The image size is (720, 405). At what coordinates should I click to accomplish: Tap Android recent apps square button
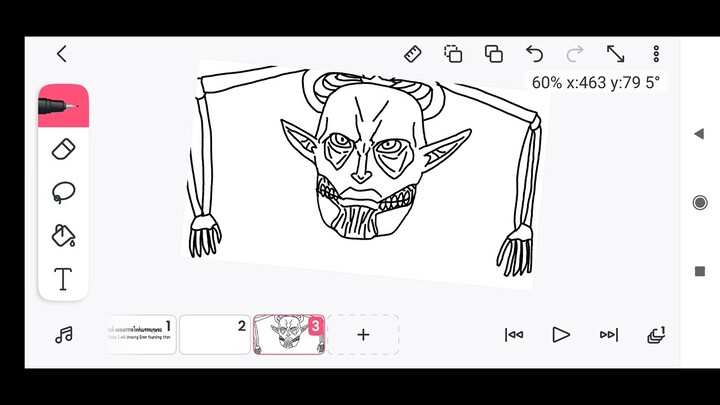(x=700, y=271)
